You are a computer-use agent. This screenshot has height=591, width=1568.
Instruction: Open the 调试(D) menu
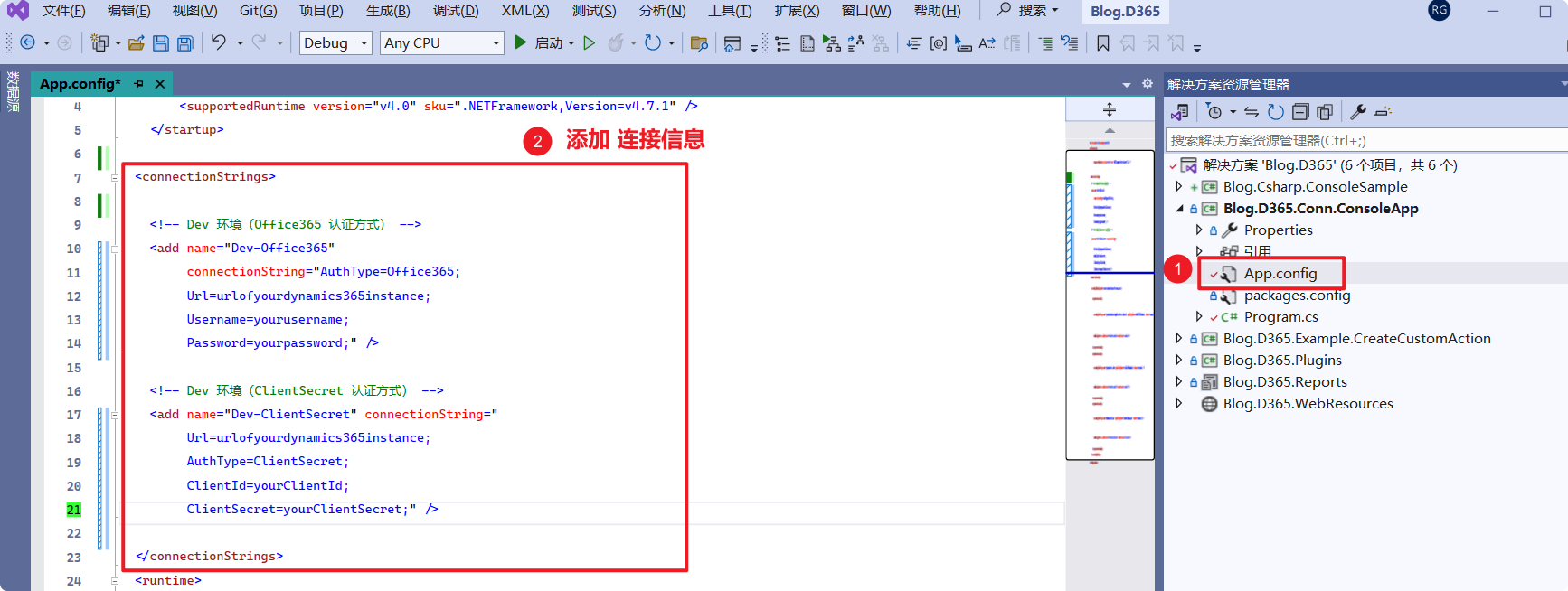click(x=456, y=11)
